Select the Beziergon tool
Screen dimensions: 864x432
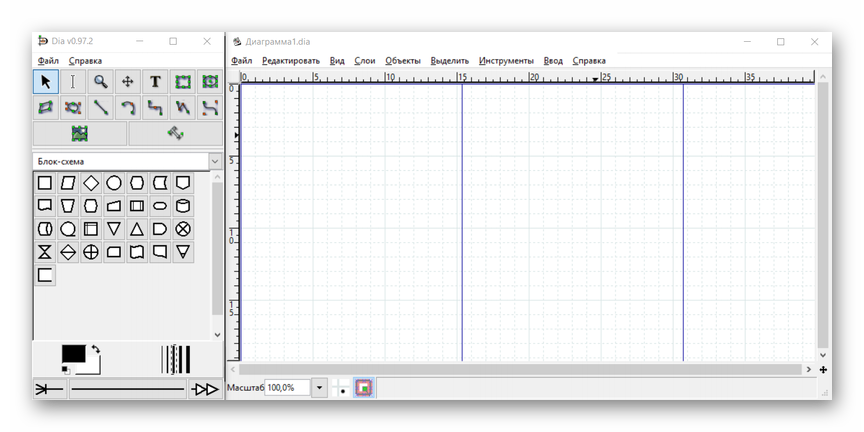[73, 107]
